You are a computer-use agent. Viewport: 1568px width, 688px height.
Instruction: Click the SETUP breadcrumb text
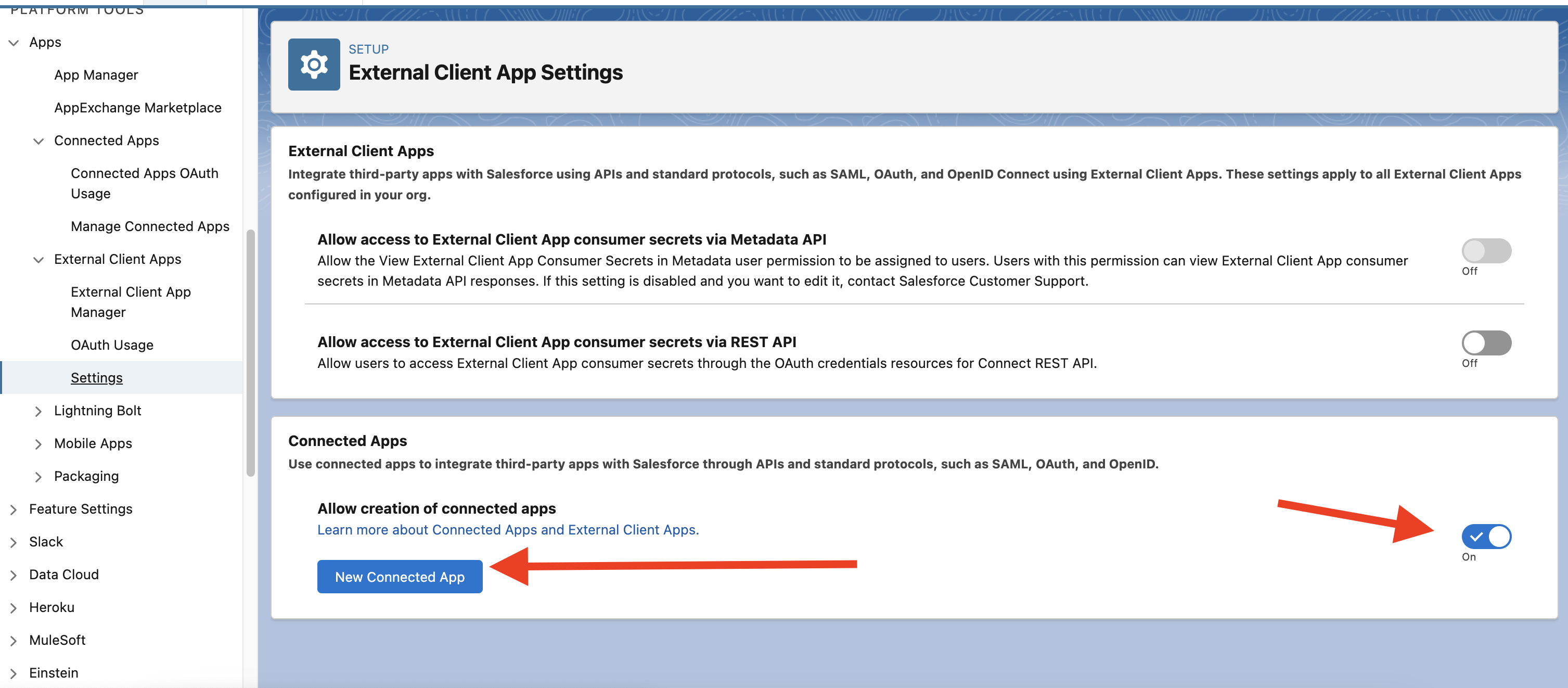368,49
